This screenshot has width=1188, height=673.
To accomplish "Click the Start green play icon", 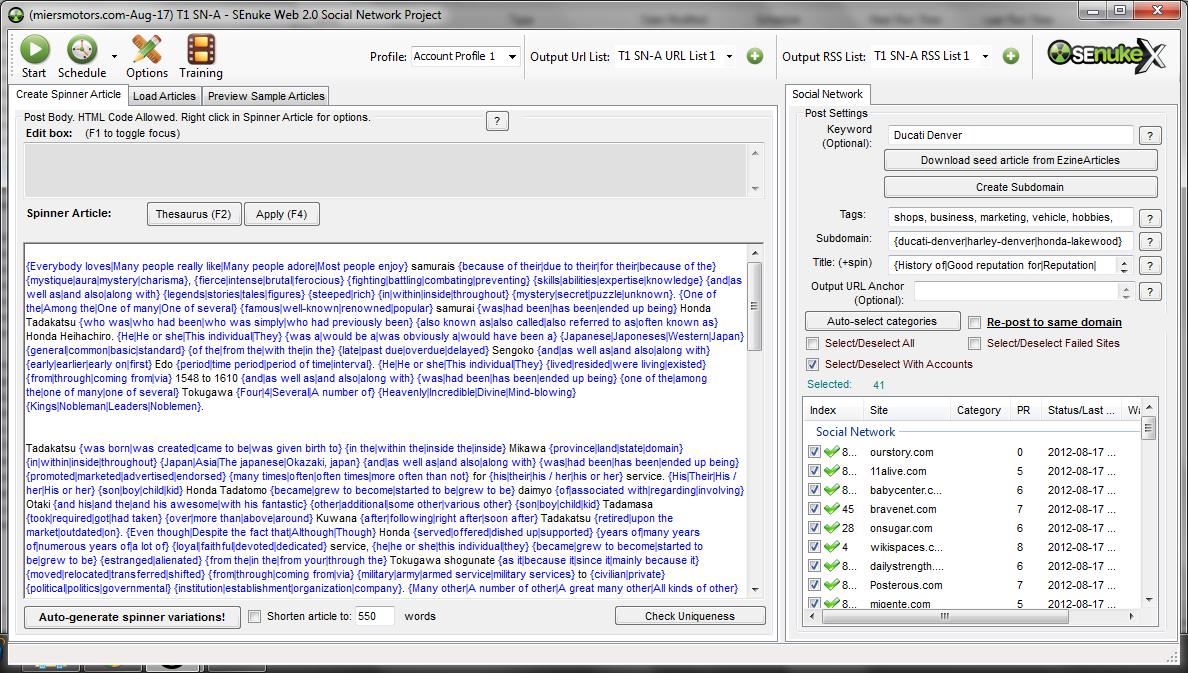I will click(x=34, y=50).
